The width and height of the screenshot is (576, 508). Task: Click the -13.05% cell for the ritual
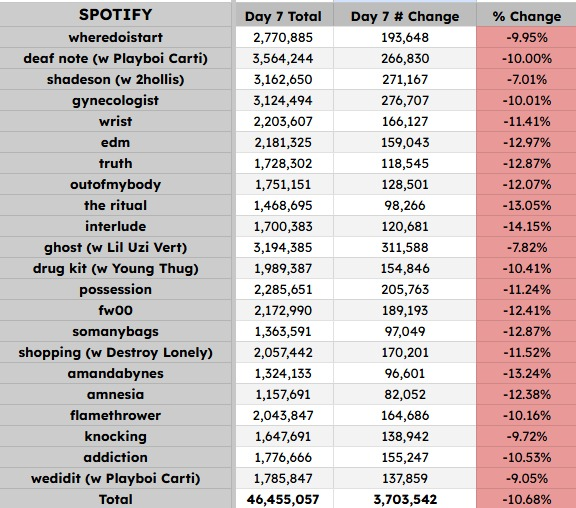526,205
